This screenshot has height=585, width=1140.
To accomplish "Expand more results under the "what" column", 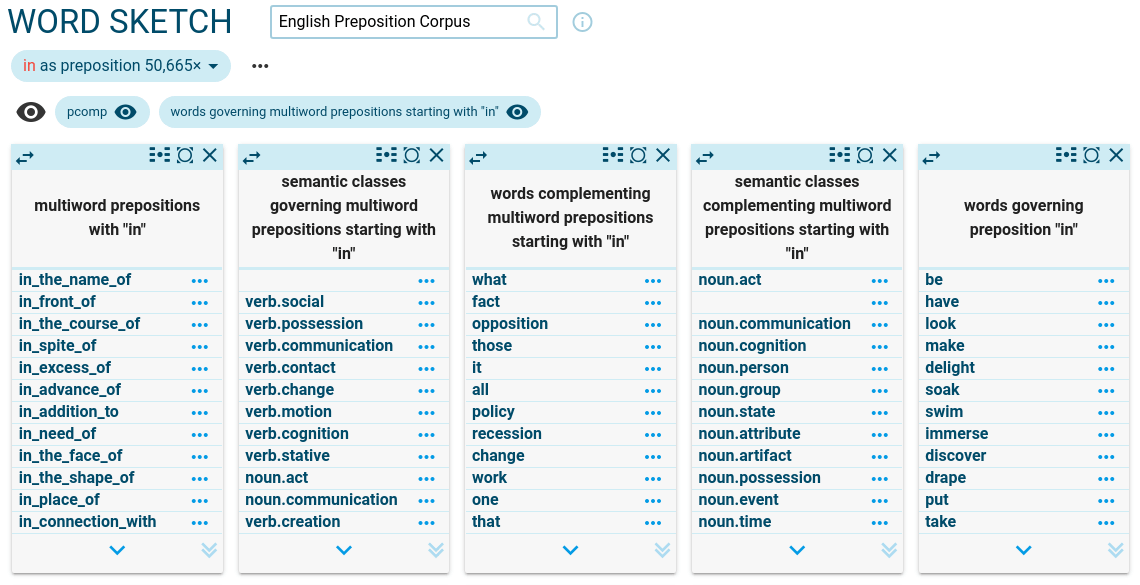I will click(570, 550).
